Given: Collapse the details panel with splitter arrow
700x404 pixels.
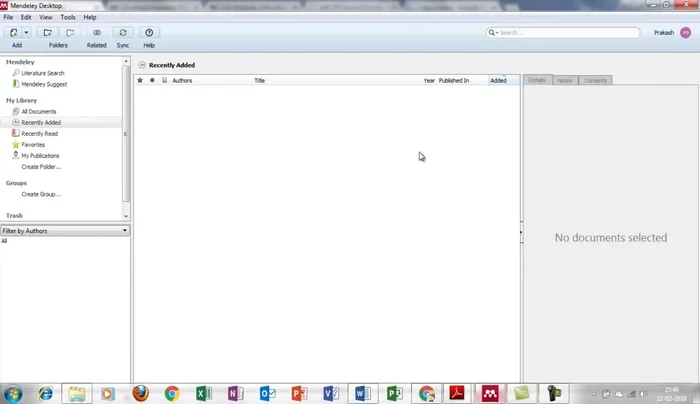Looking at the screenshot, I should [521, 232].
